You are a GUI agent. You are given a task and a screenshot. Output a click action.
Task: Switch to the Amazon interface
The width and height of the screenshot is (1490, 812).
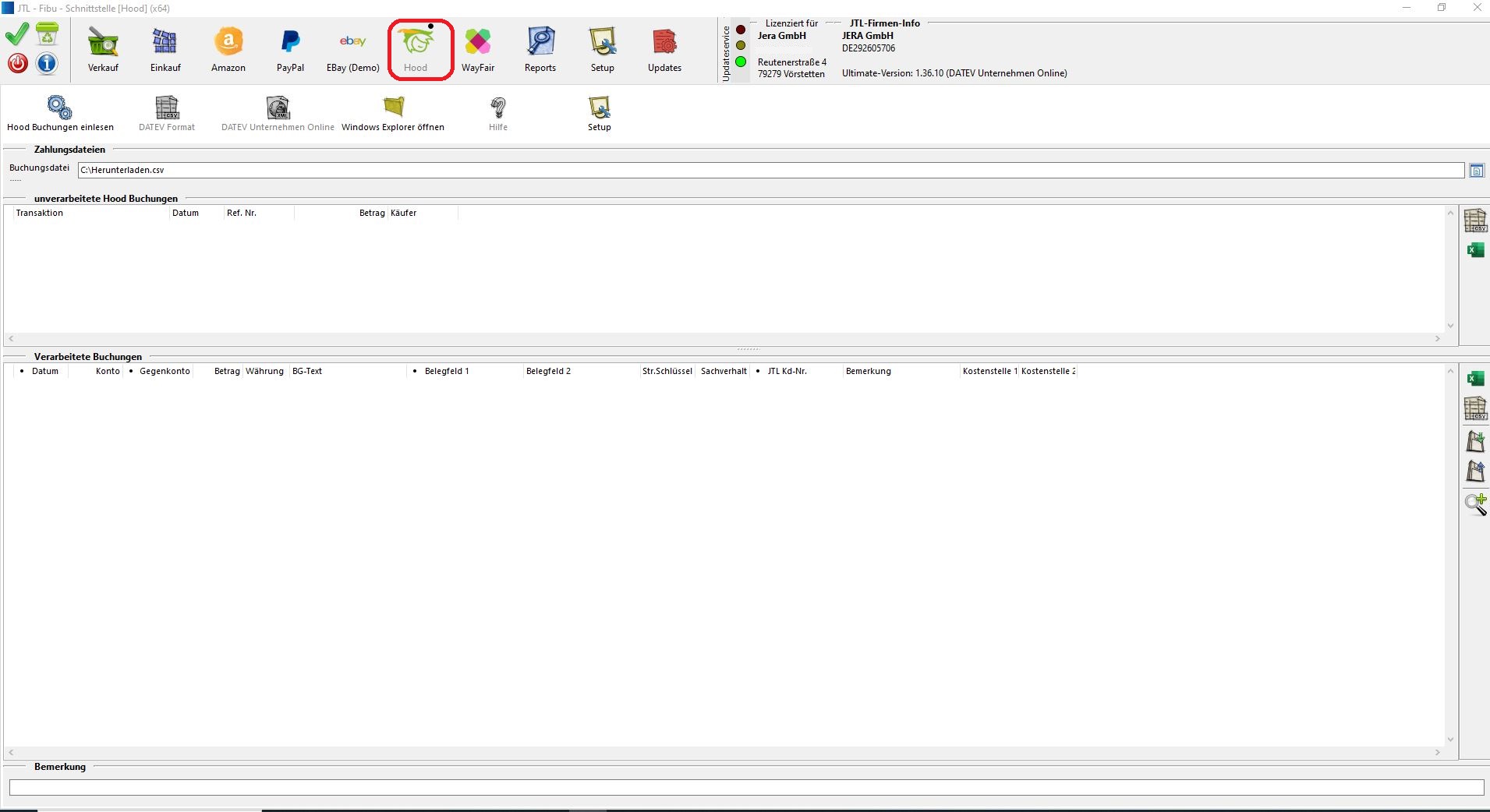[x=228, y=50]
